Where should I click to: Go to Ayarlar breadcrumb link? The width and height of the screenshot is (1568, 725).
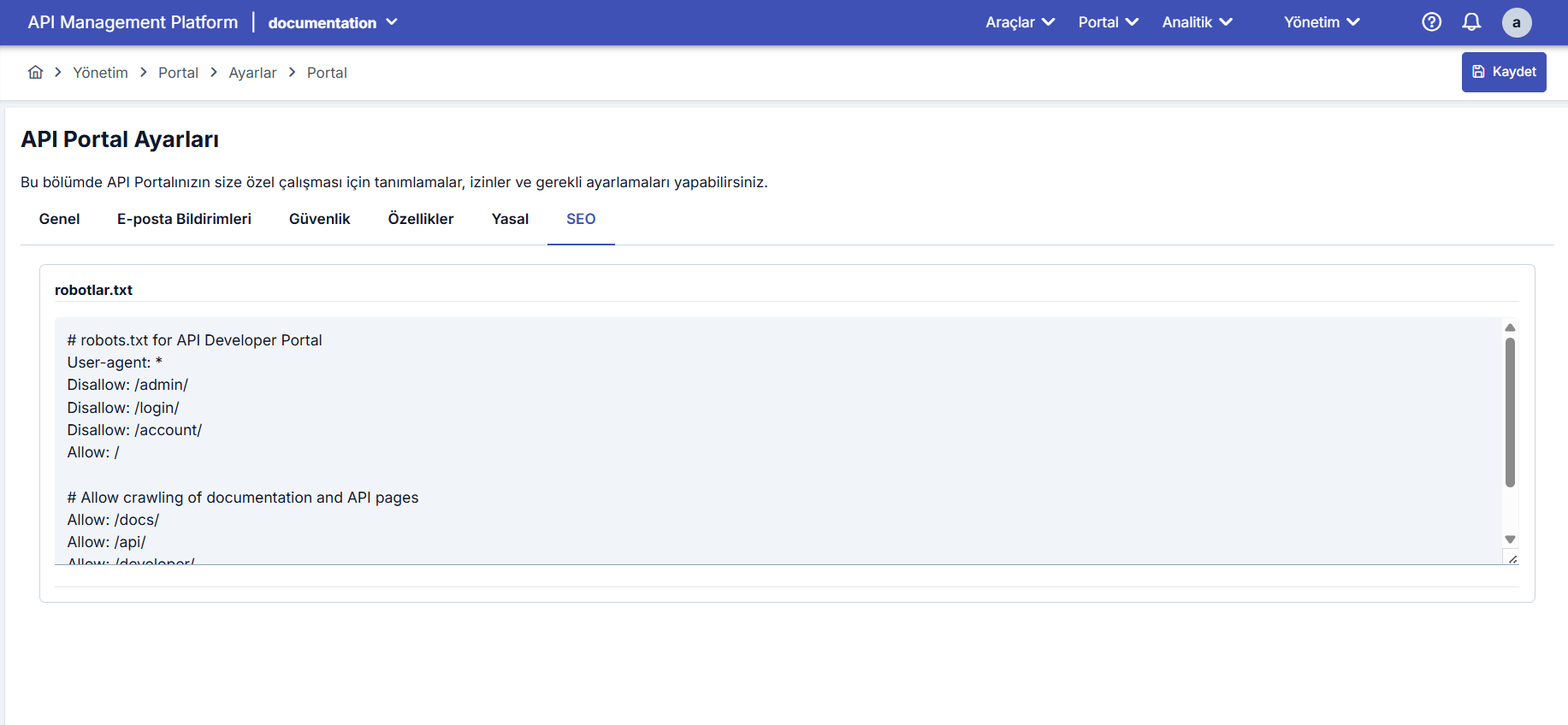click(x=252, y=73)
